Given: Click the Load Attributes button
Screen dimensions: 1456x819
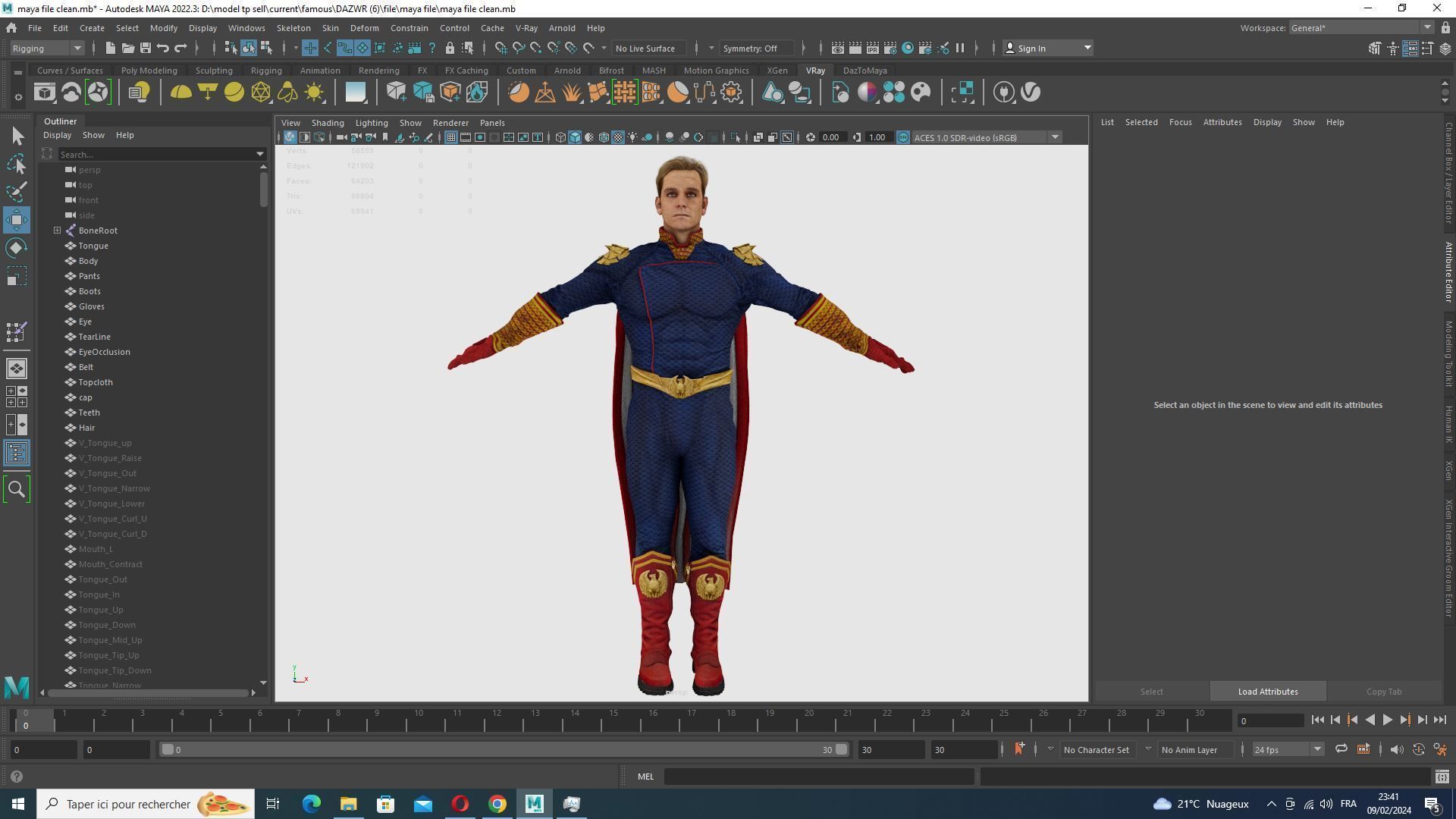Looking at the screenshot, I should [1268, 692].
